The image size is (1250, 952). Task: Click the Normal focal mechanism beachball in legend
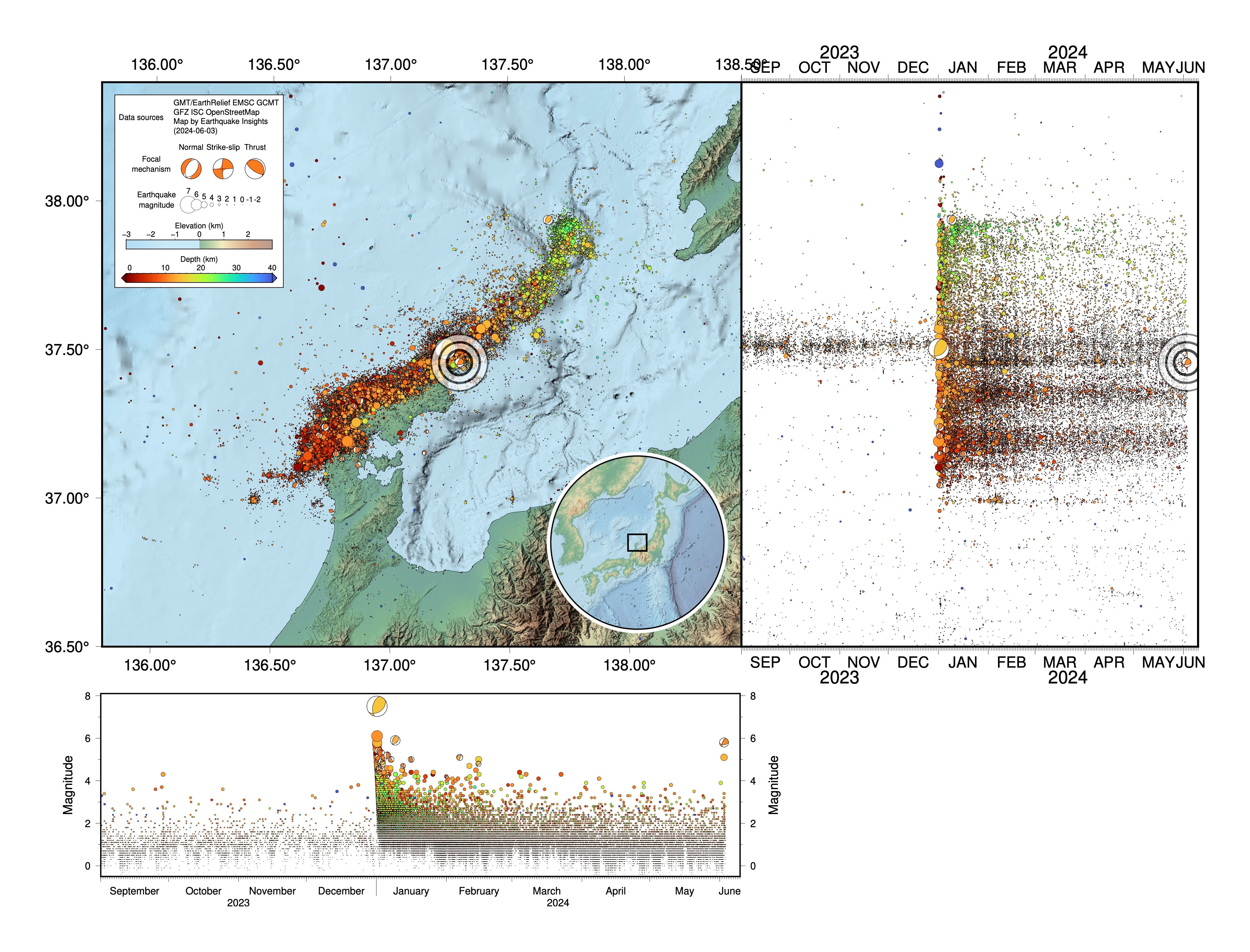coord(191,169)
